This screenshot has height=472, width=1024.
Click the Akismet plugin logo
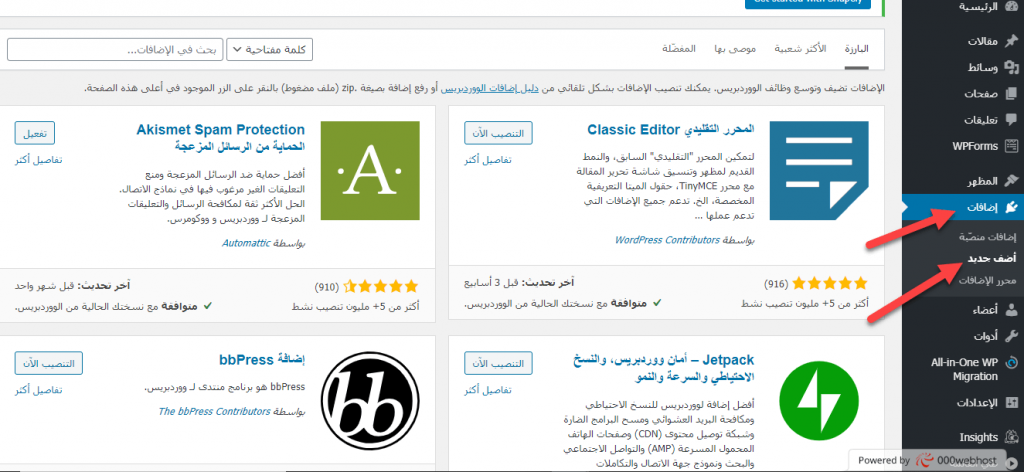point(370,170)
